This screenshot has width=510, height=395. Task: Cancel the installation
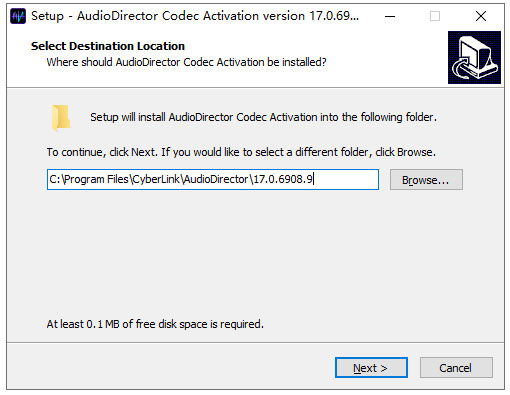(456, 368)
